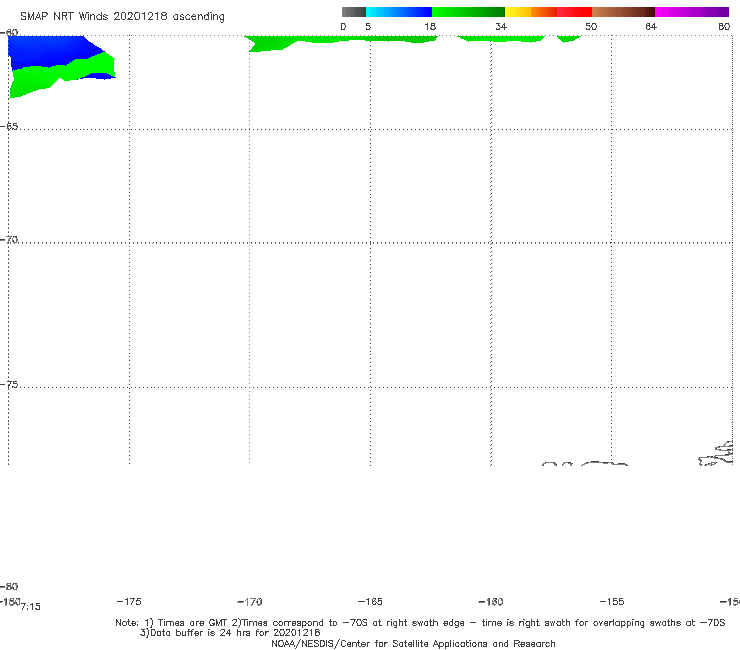Click the longitude label '-170'
Image resolution: width=740 pixels, height=650 pixels.
(250, 602)
